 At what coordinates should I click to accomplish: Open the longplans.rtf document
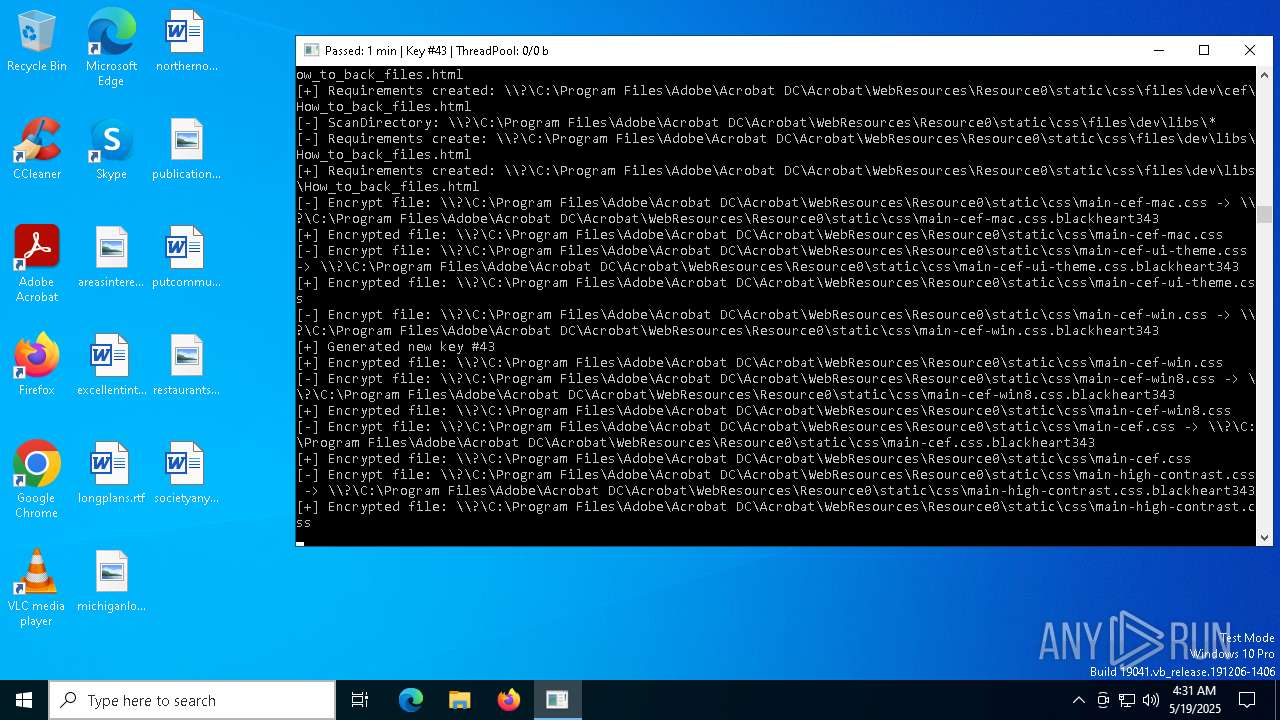(111, 474)
